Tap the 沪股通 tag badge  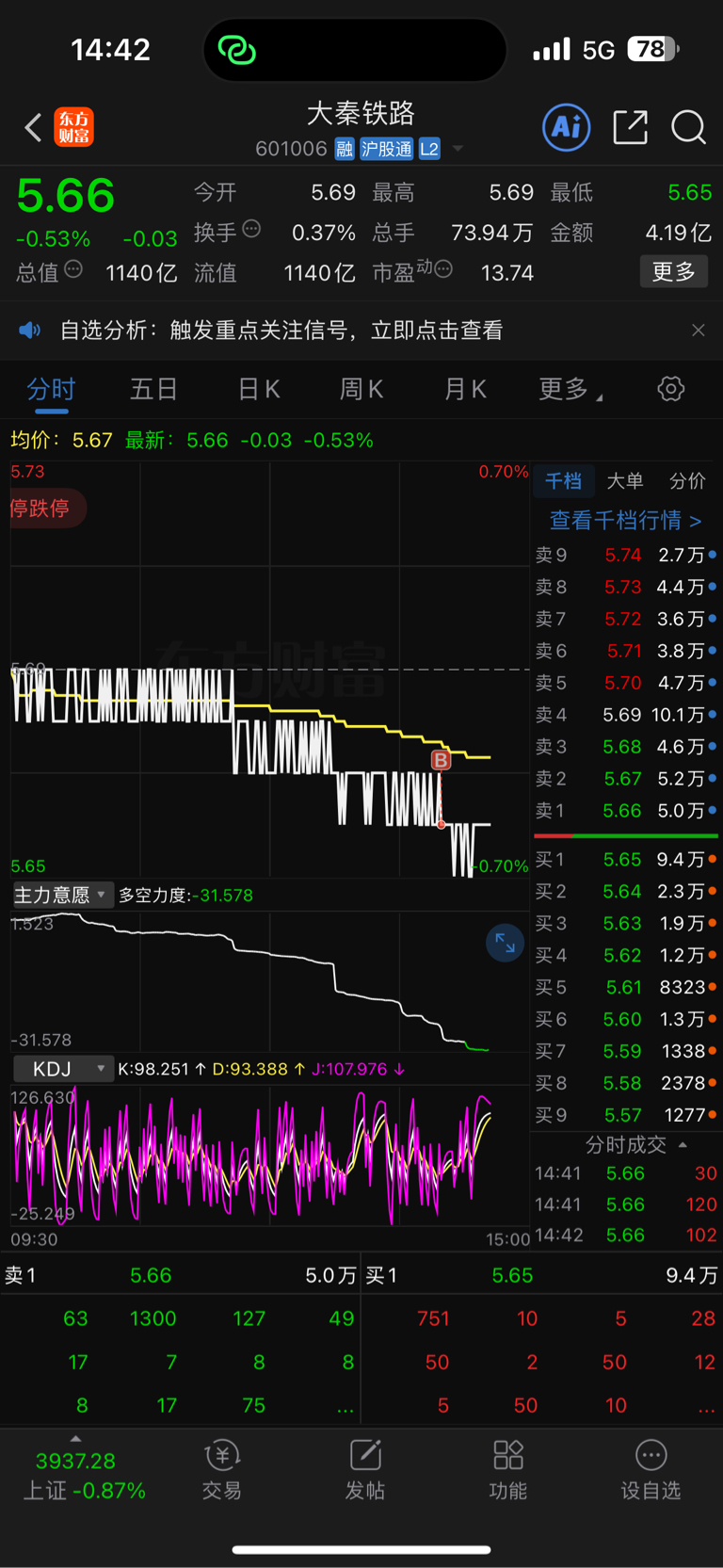point(387,149)
